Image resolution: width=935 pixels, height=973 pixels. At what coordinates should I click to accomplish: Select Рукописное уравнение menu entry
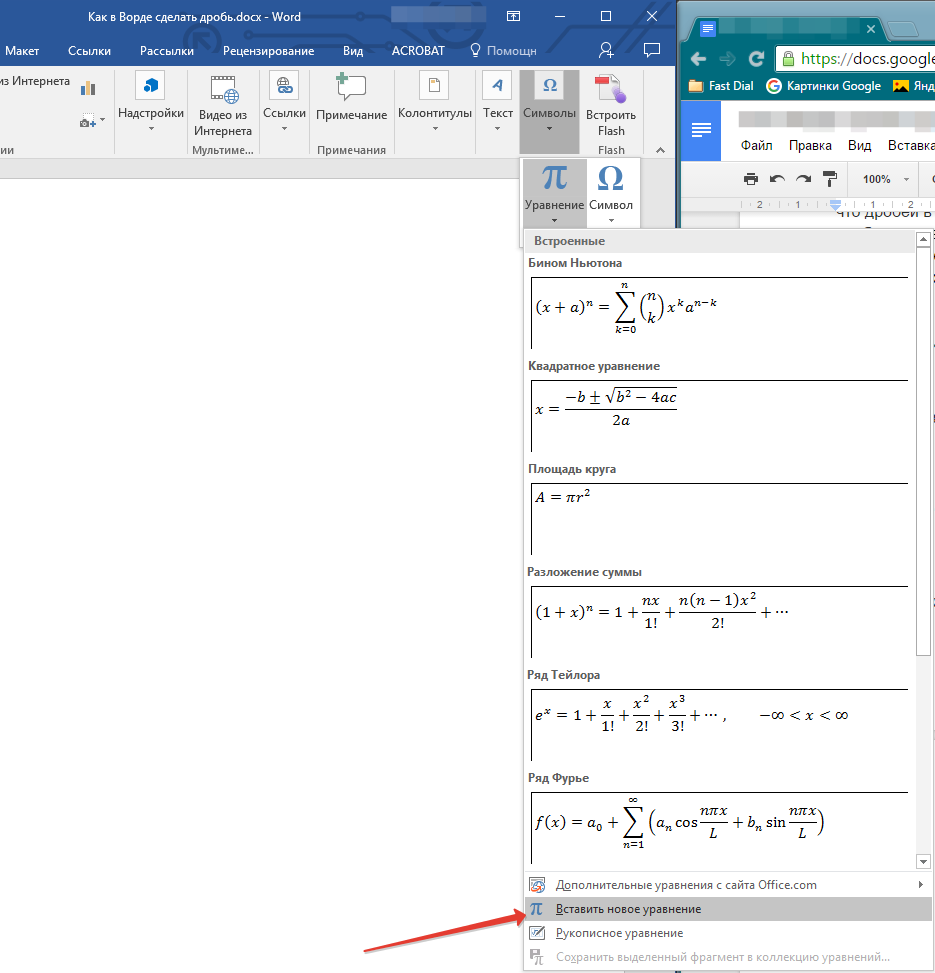pos(728,933)
